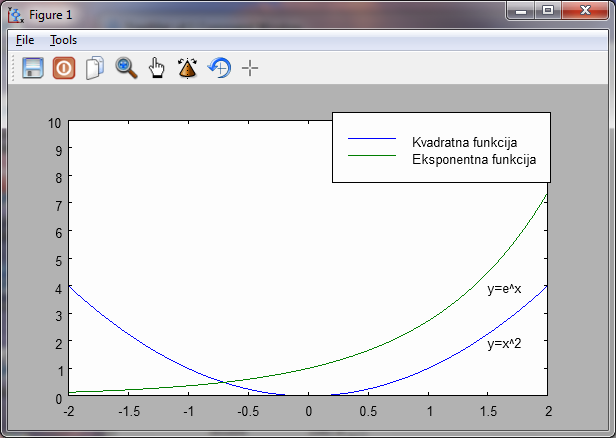The width and height of the screenshot is (616, 438).
Task: Click the 'y=x^2' text annotation
Action: (504, 344)
